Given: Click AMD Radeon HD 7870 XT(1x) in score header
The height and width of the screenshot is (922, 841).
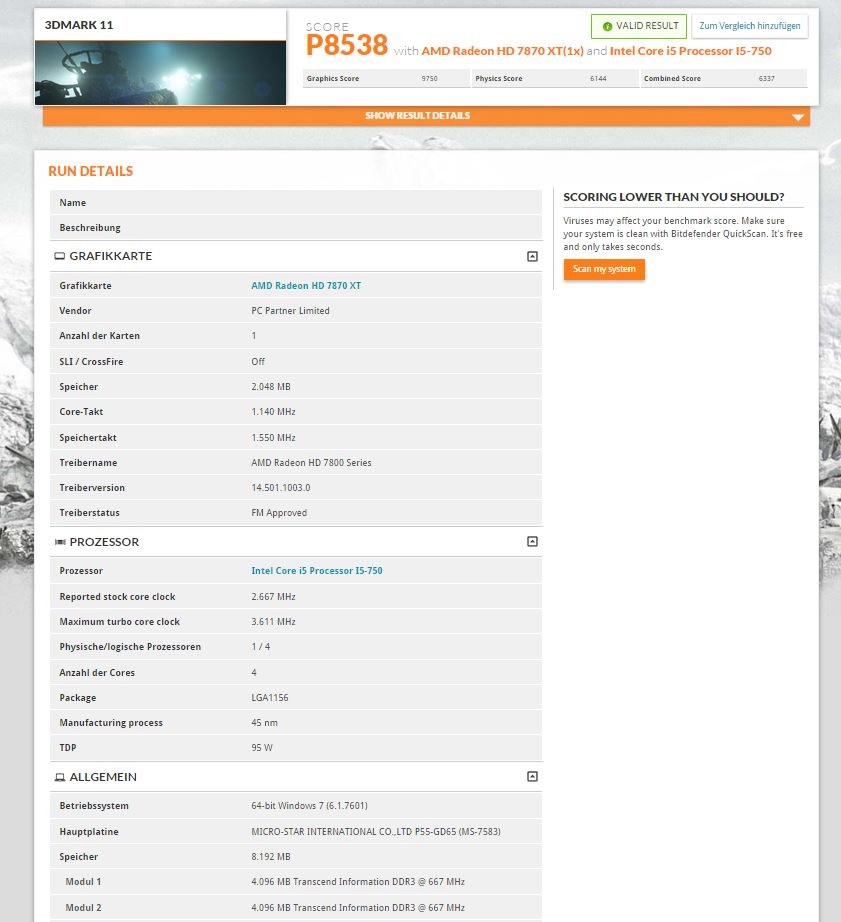Looking at the screenshot, I should pyautogui.click(x=502, y=51).
